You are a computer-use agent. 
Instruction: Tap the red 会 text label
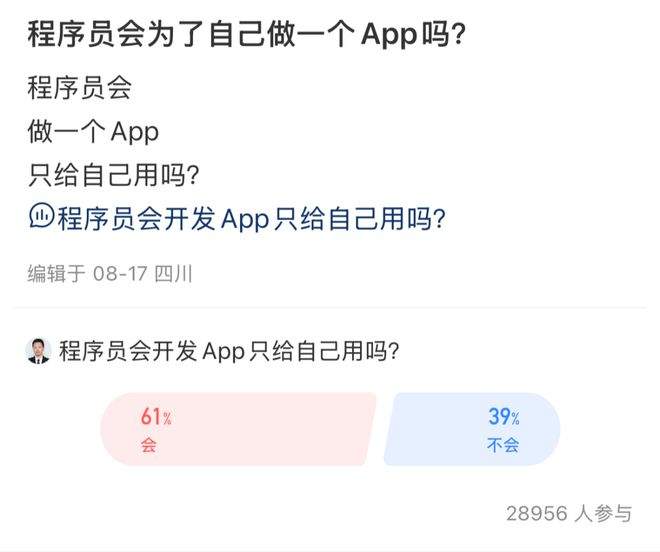[x=149, y=445]
